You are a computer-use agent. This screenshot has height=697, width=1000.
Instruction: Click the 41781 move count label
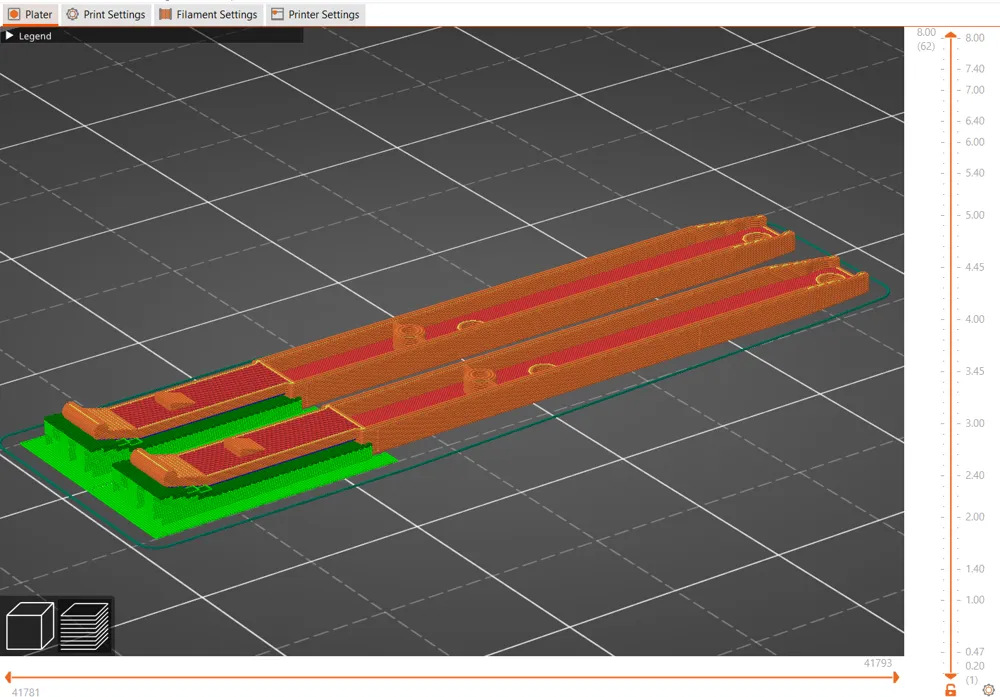(x=26, y=692)
